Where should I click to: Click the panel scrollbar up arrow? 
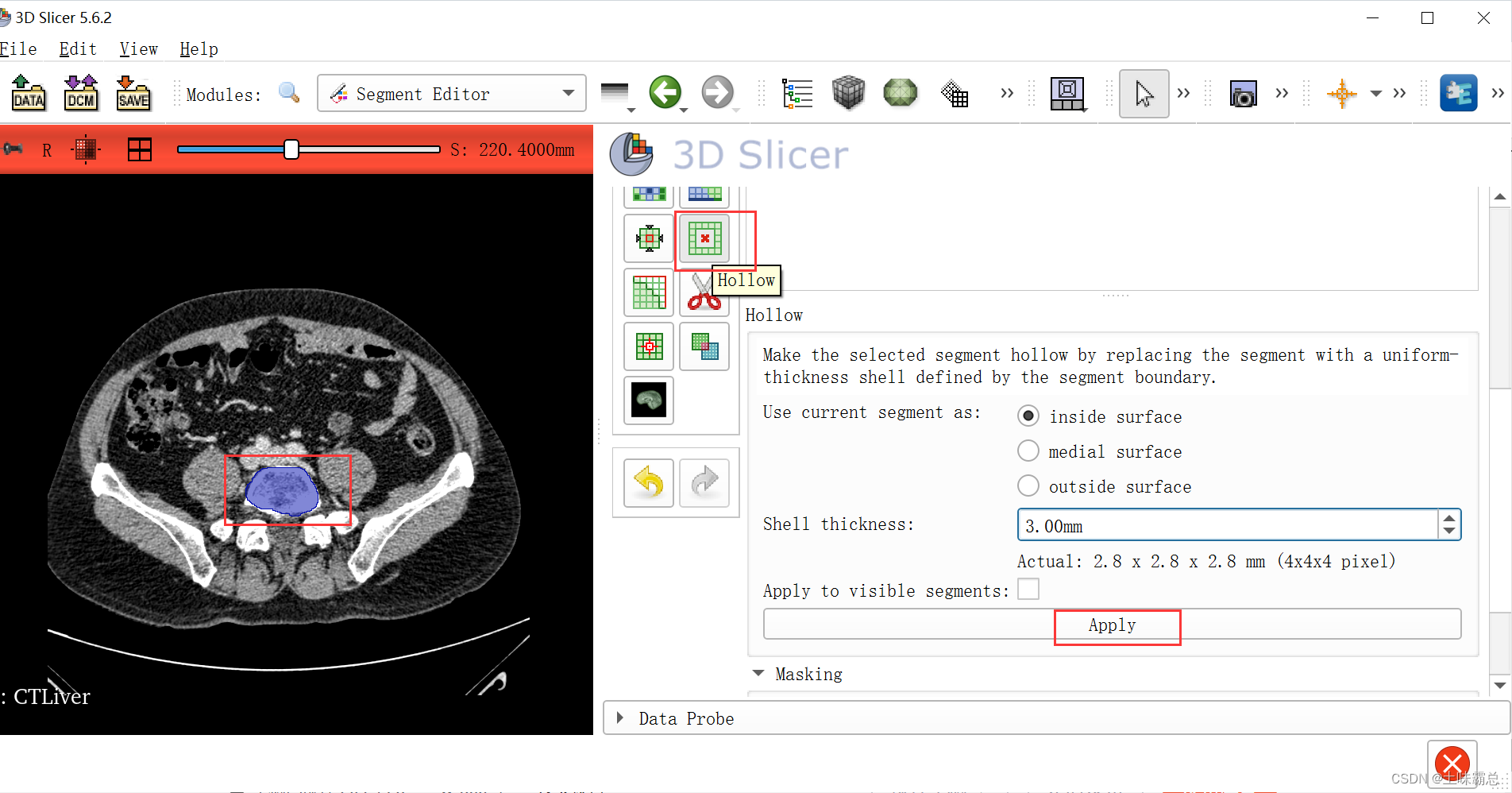click(1499, 197)
